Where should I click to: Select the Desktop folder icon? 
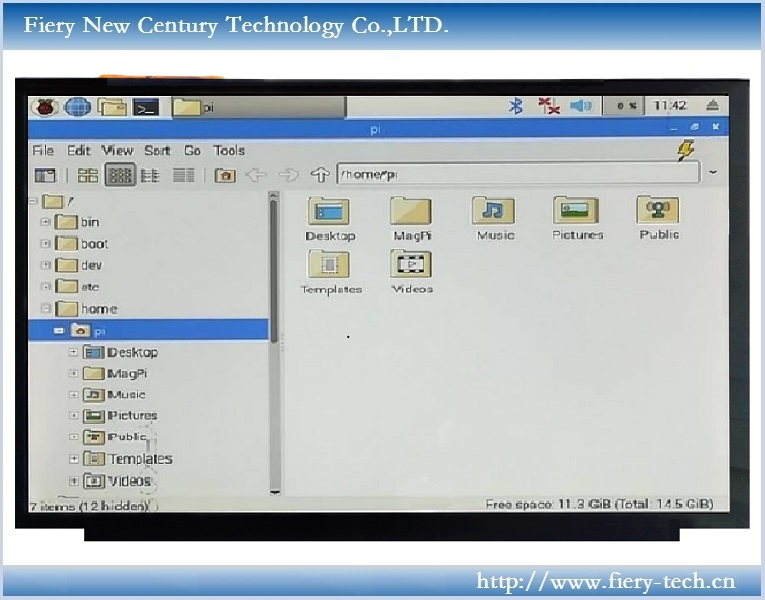329,219
